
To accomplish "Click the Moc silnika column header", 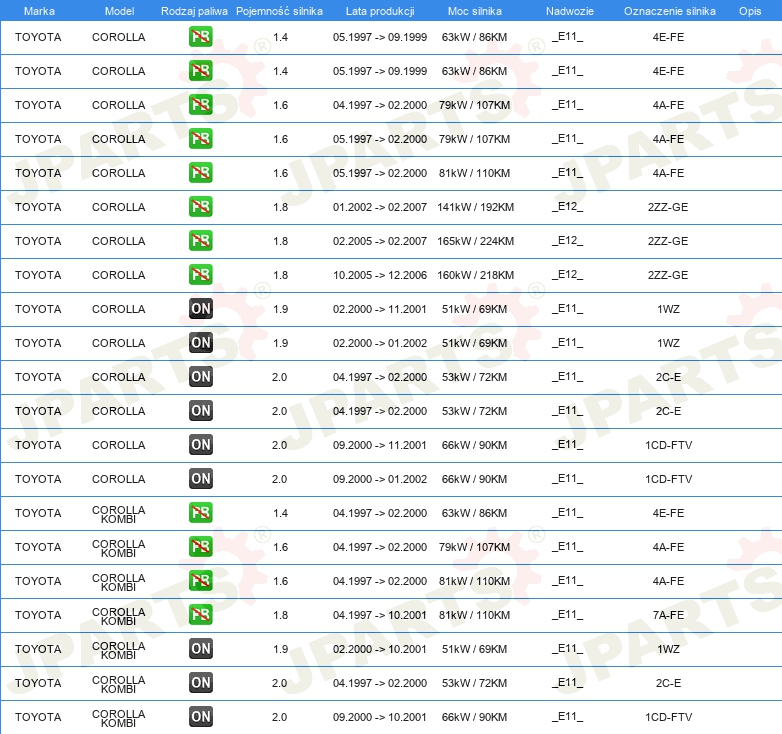I will point(474,11).
